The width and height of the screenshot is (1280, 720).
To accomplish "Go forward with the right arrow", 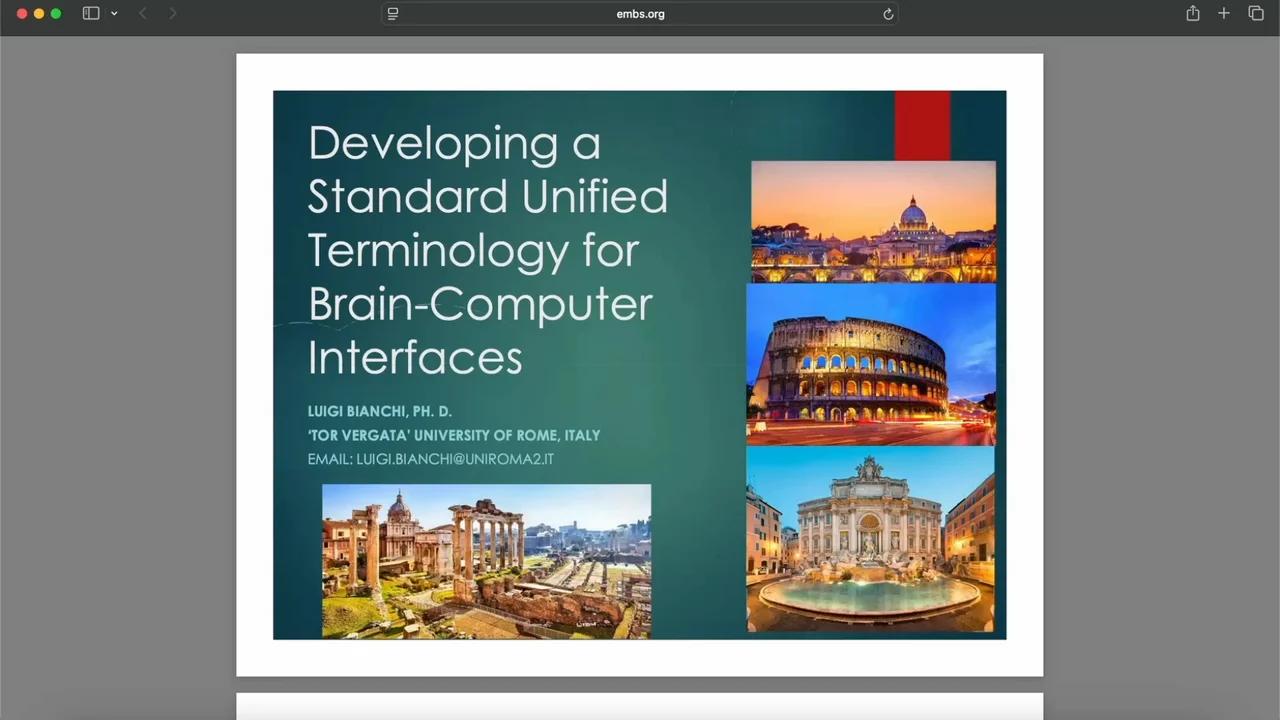I will tap(172, 13).
